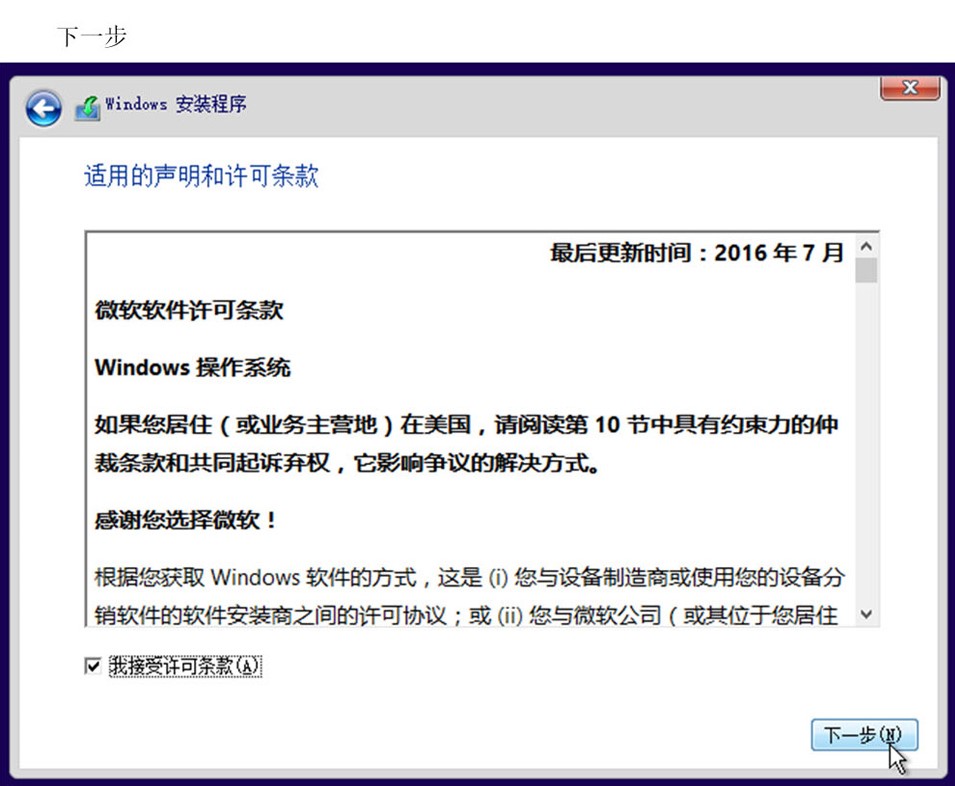Click the 适用的声明和许可条款 heading
Image resolution: width=955 pixels, height=786 pixels.
coord(201,175)
